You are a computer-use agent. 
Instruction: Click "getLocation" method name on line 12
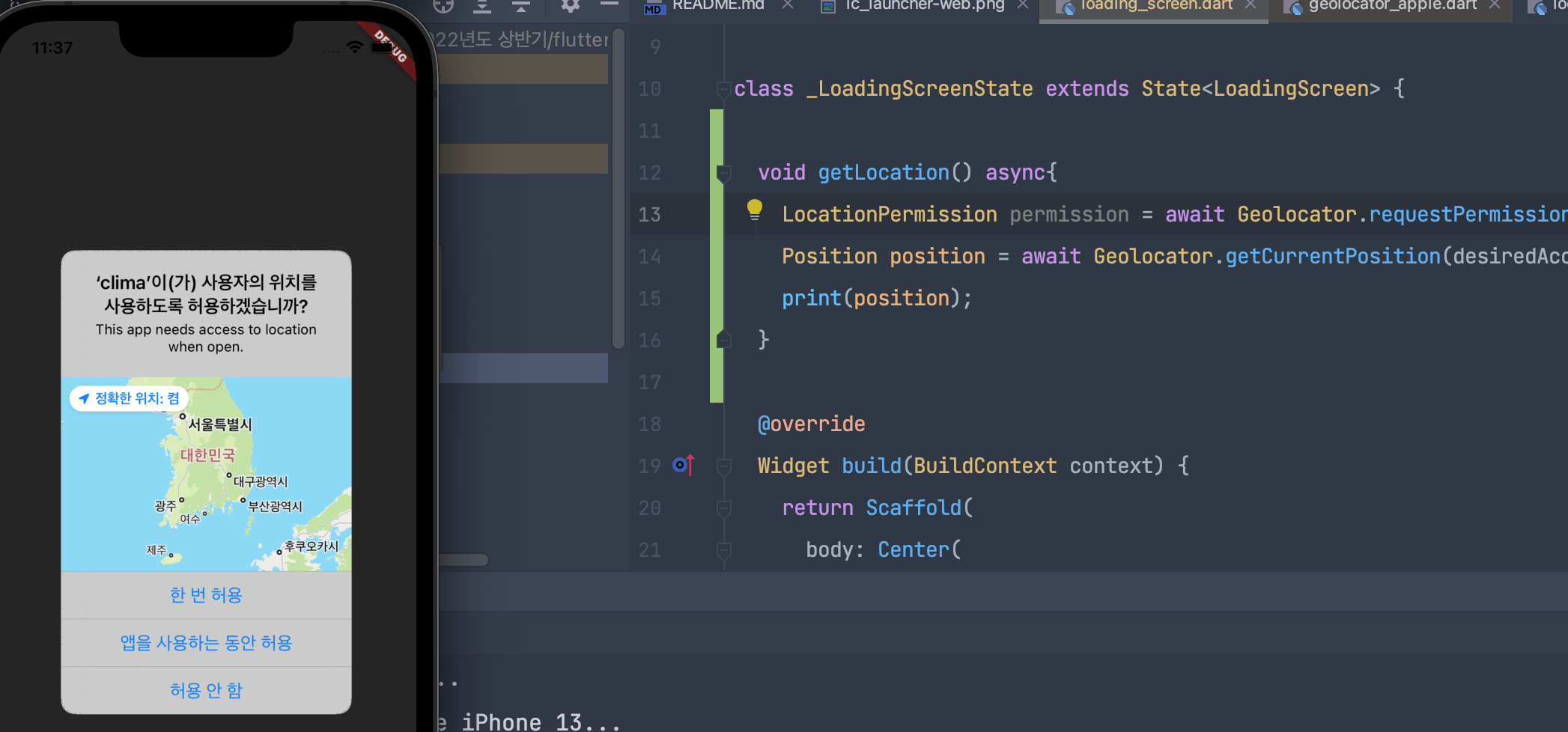coord(884,173)
